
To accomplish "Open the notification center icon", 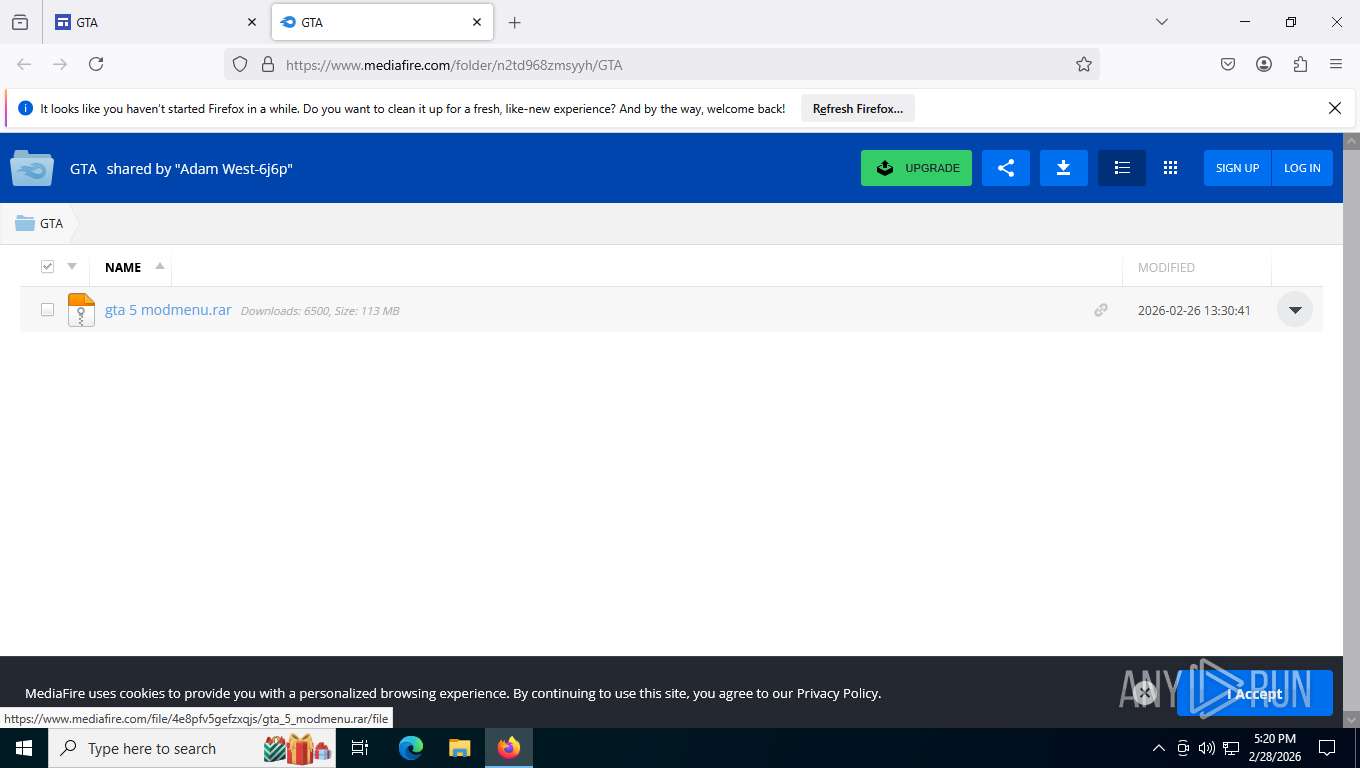I will click(x=1327, y=748).
